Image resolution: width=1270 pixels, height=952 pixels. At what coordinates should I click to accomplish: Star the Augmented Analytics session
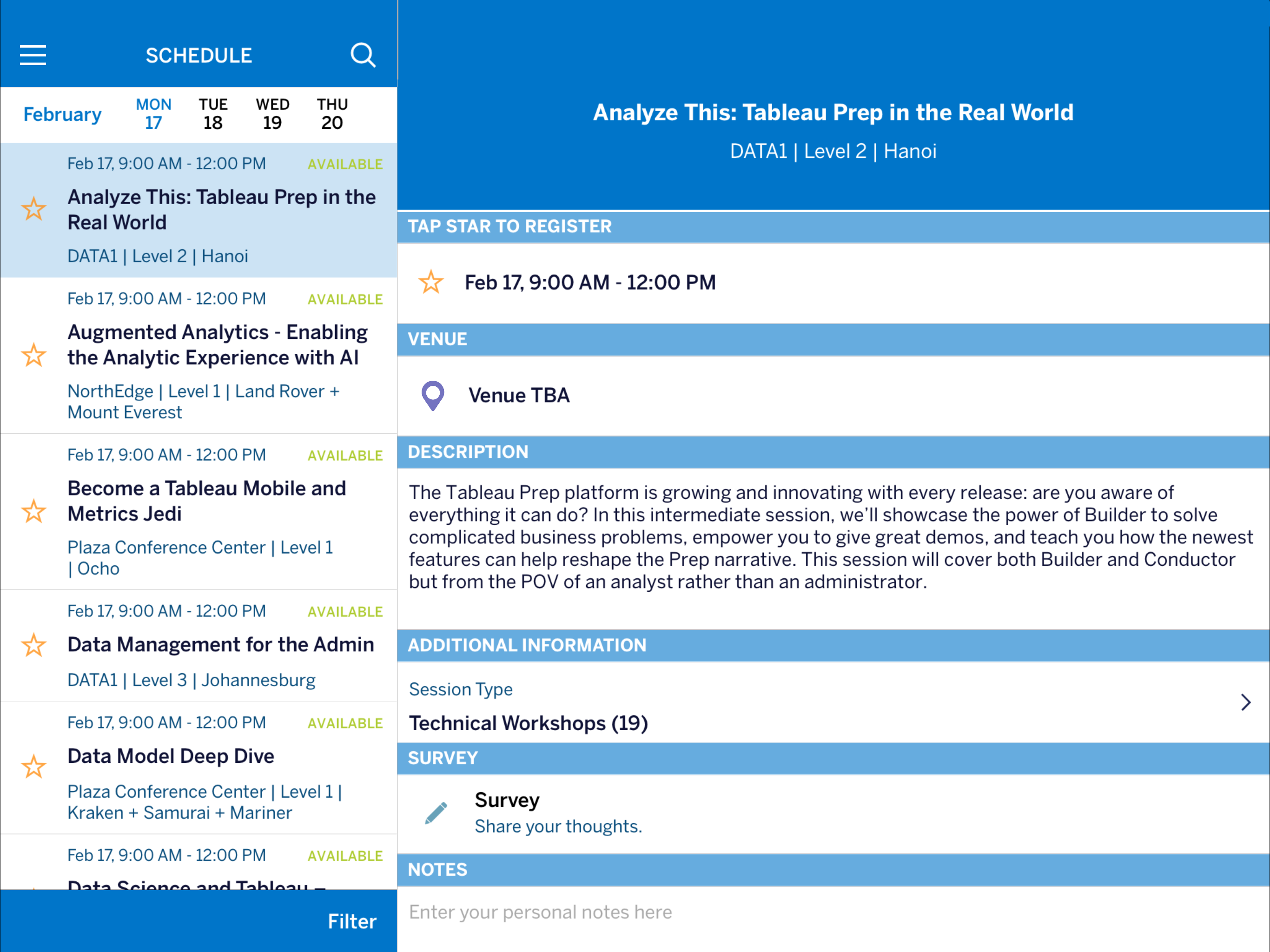click(34, 355)
